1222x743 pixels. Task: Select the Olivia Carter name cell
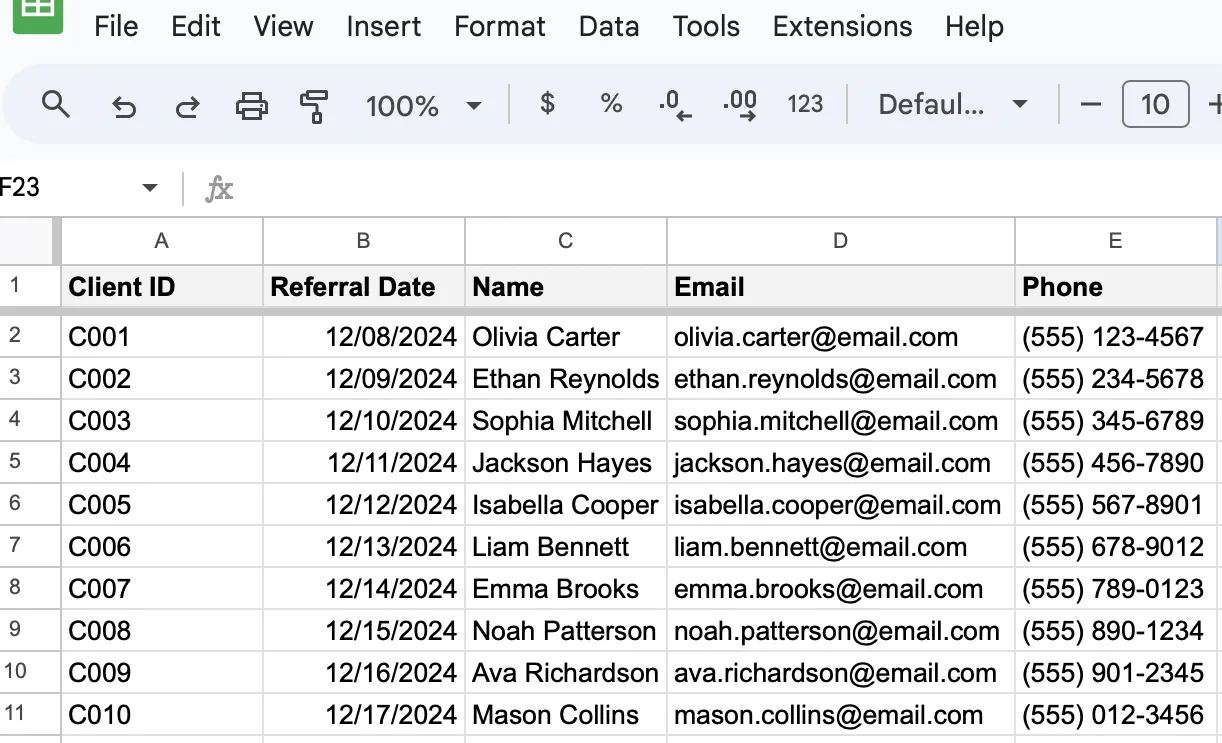[566, 337]
